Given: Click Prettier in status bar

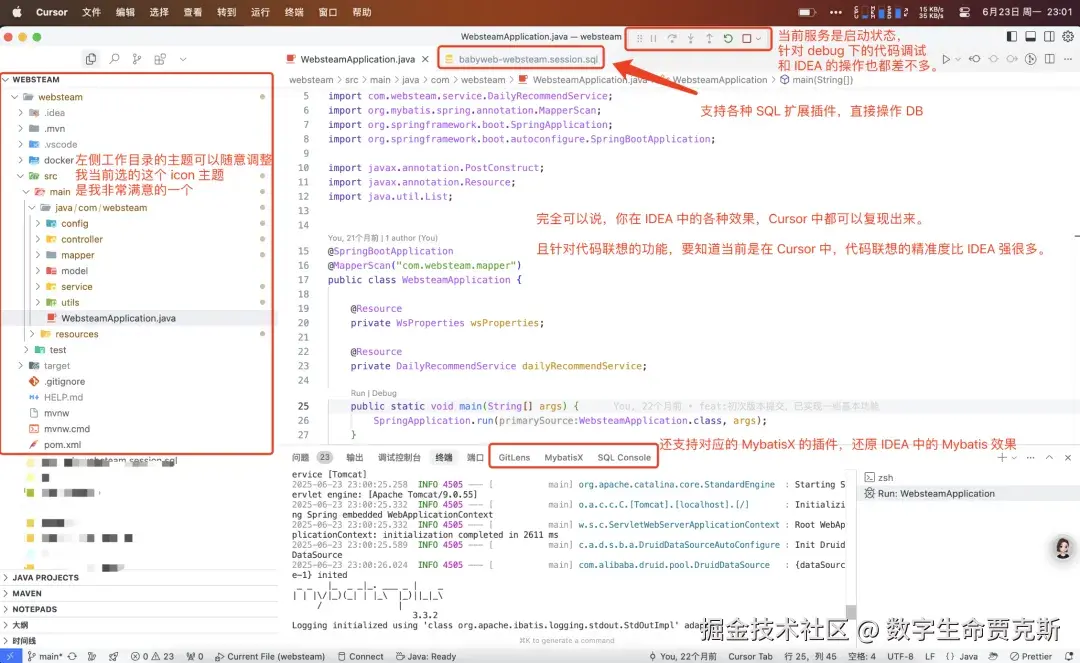Looking at the screenshot, I should [1031, 657].
